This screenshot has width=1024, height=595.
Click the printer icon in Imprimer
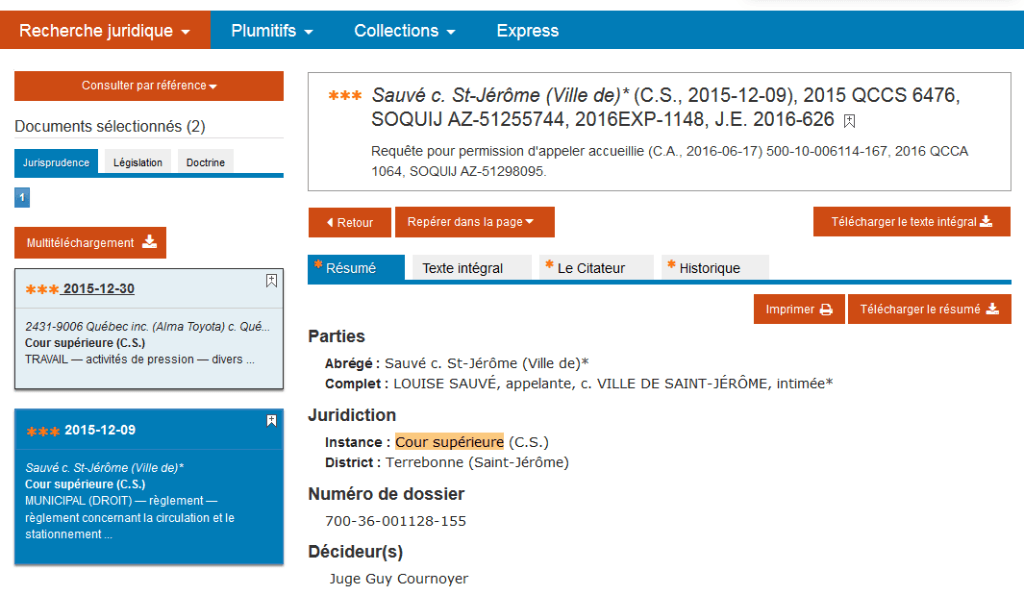point(826,310)
